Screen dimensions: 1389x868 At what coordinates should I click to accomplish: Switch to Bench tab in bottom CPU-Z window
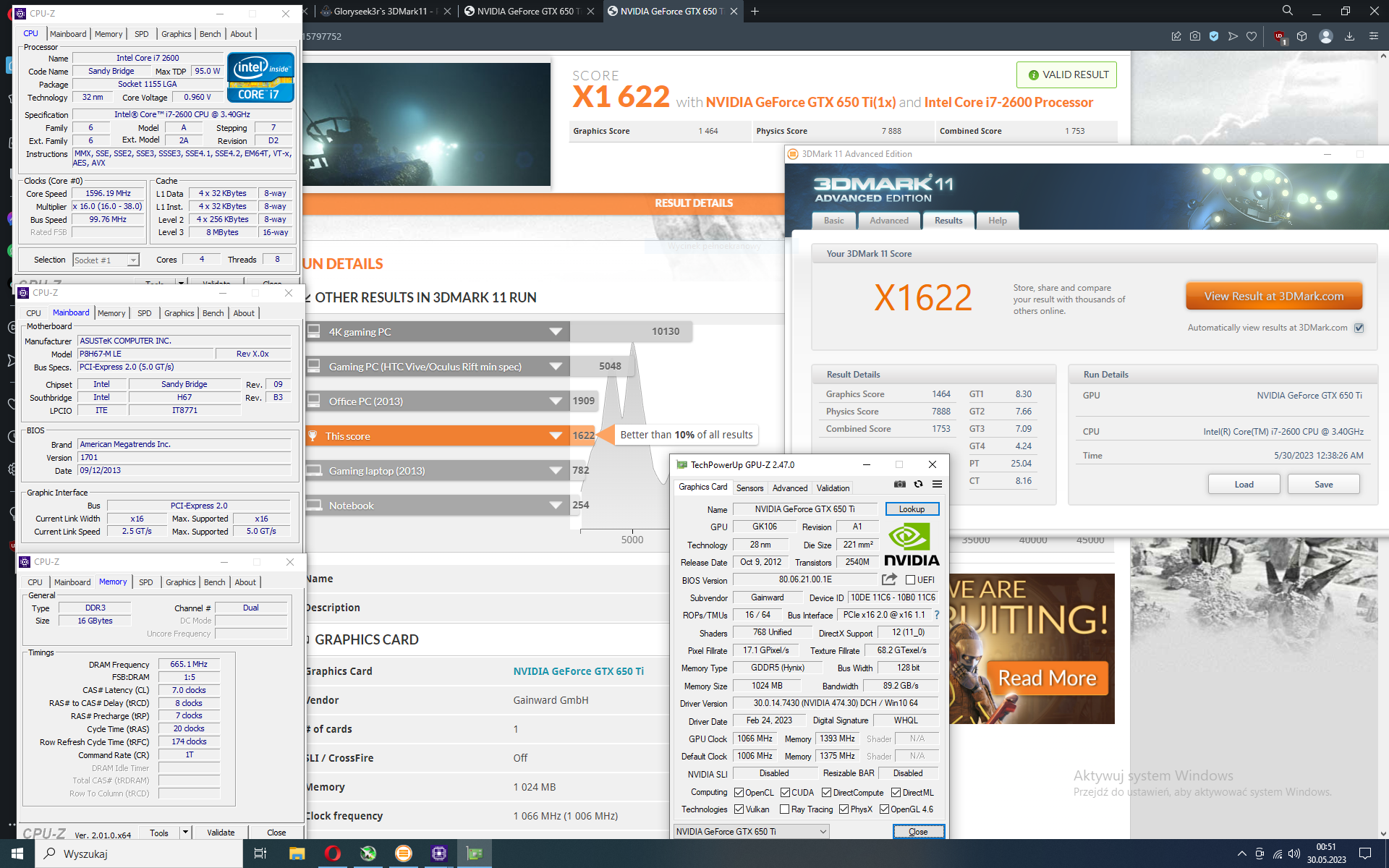pos(214,582)
